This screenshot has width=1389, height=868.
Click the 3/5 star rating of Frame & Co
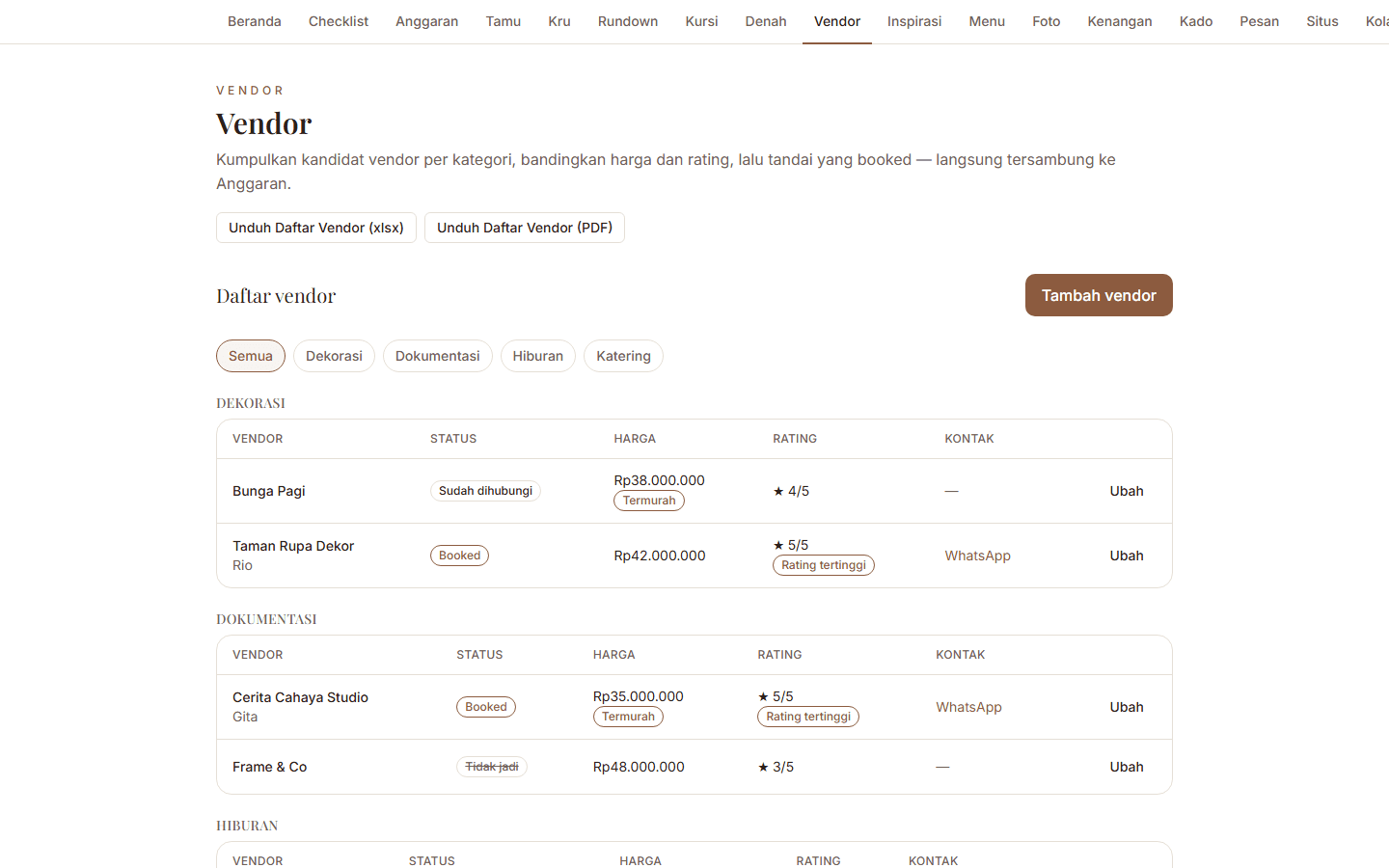click(776, 767)
